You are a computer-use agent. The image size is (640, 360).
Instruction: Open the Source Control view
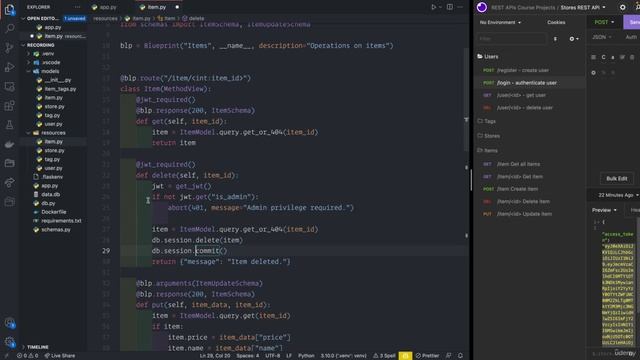(x=9, y=48)
